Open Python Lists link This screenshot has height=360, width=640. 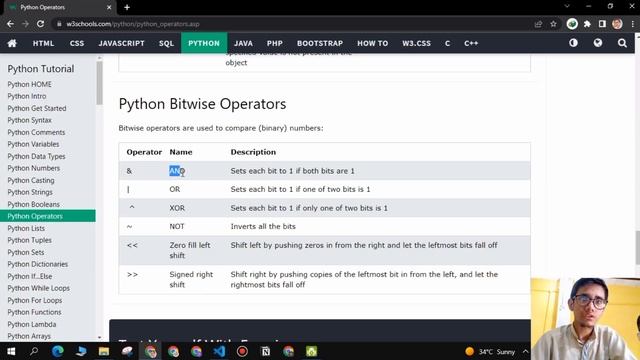click(26, 229)
